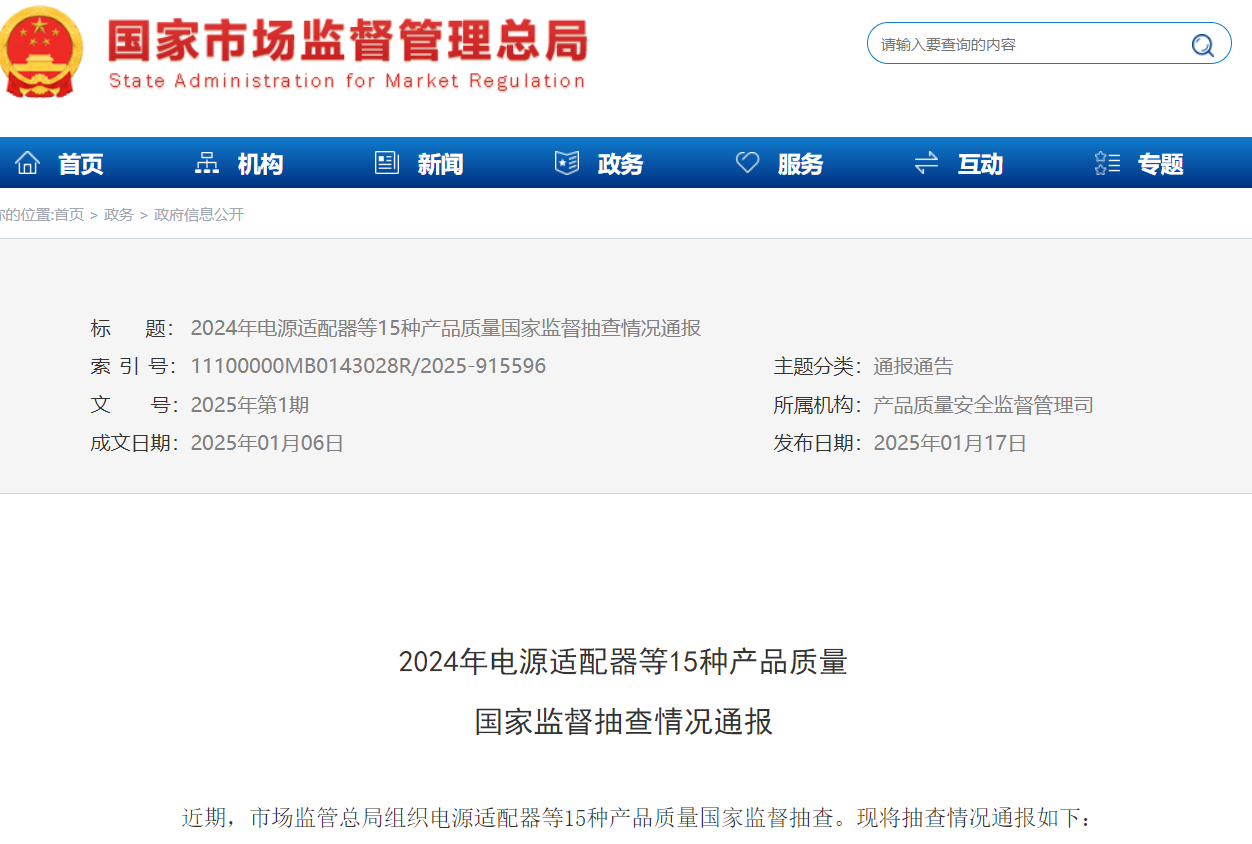
Task: Click the national emblem logo
Action: coord(41,50)
